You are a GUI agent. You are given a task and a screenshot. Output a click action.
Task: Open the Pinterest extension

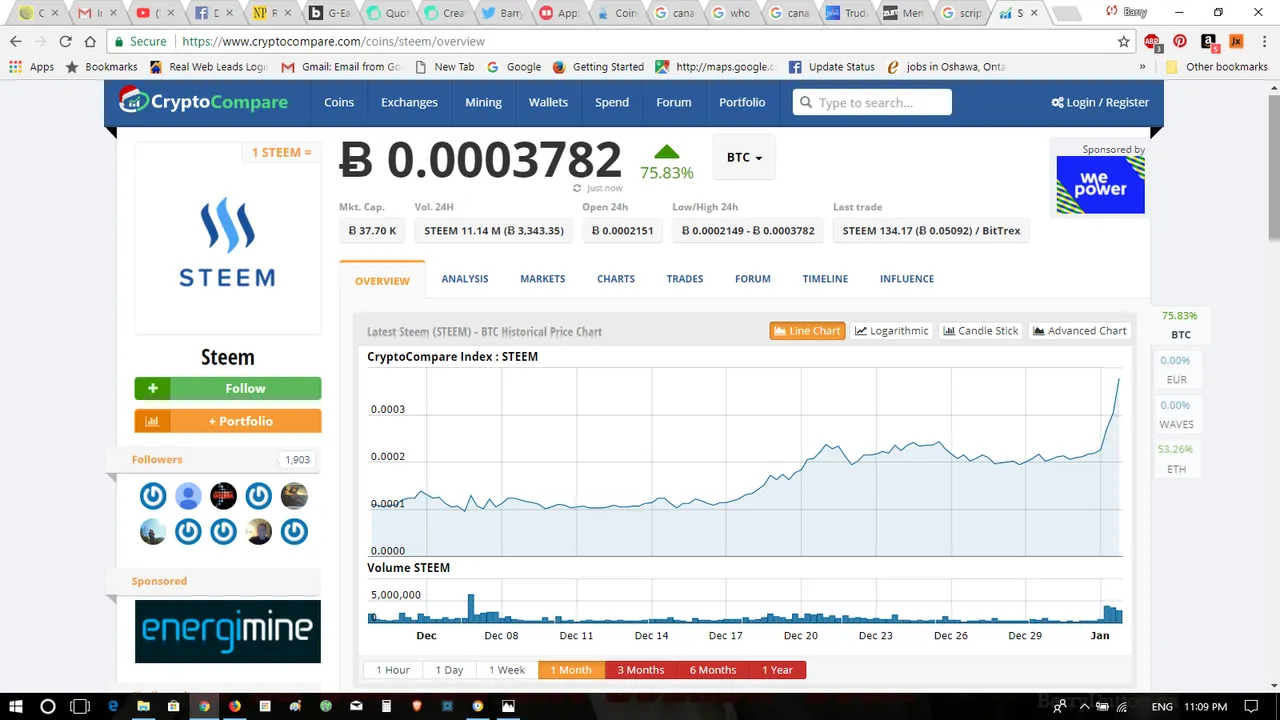(1180, 41)
